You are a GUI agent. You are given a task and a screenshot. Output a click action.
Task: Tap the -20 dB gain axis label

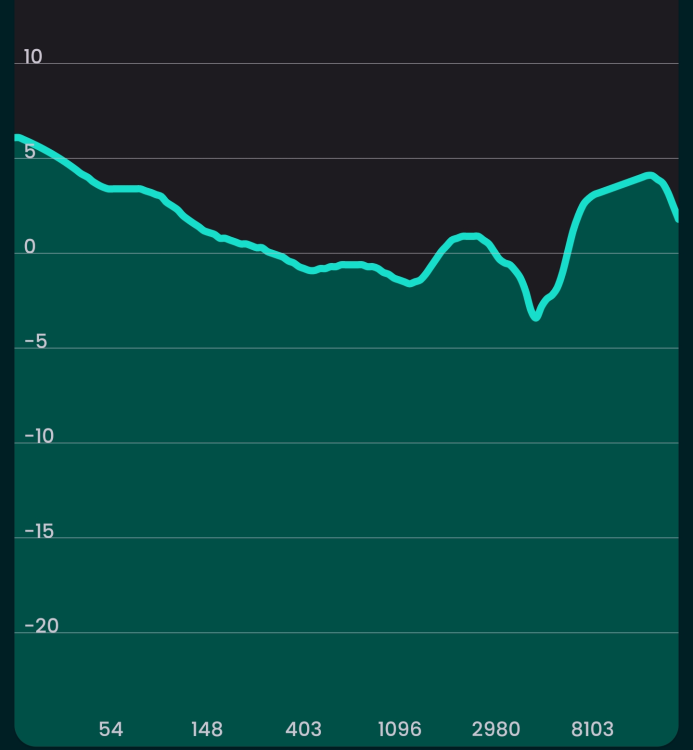[x=41, y=626]
